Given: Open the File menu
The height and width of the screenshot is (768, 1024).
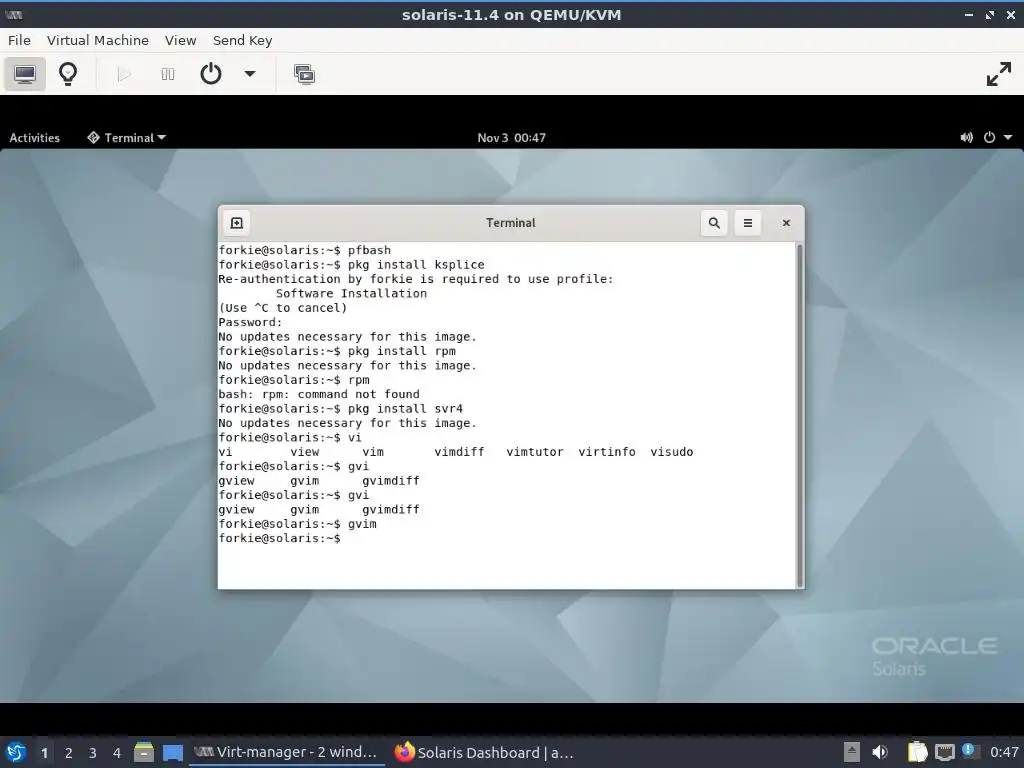Looking at the screenshot, I should [x=19, y=40].
